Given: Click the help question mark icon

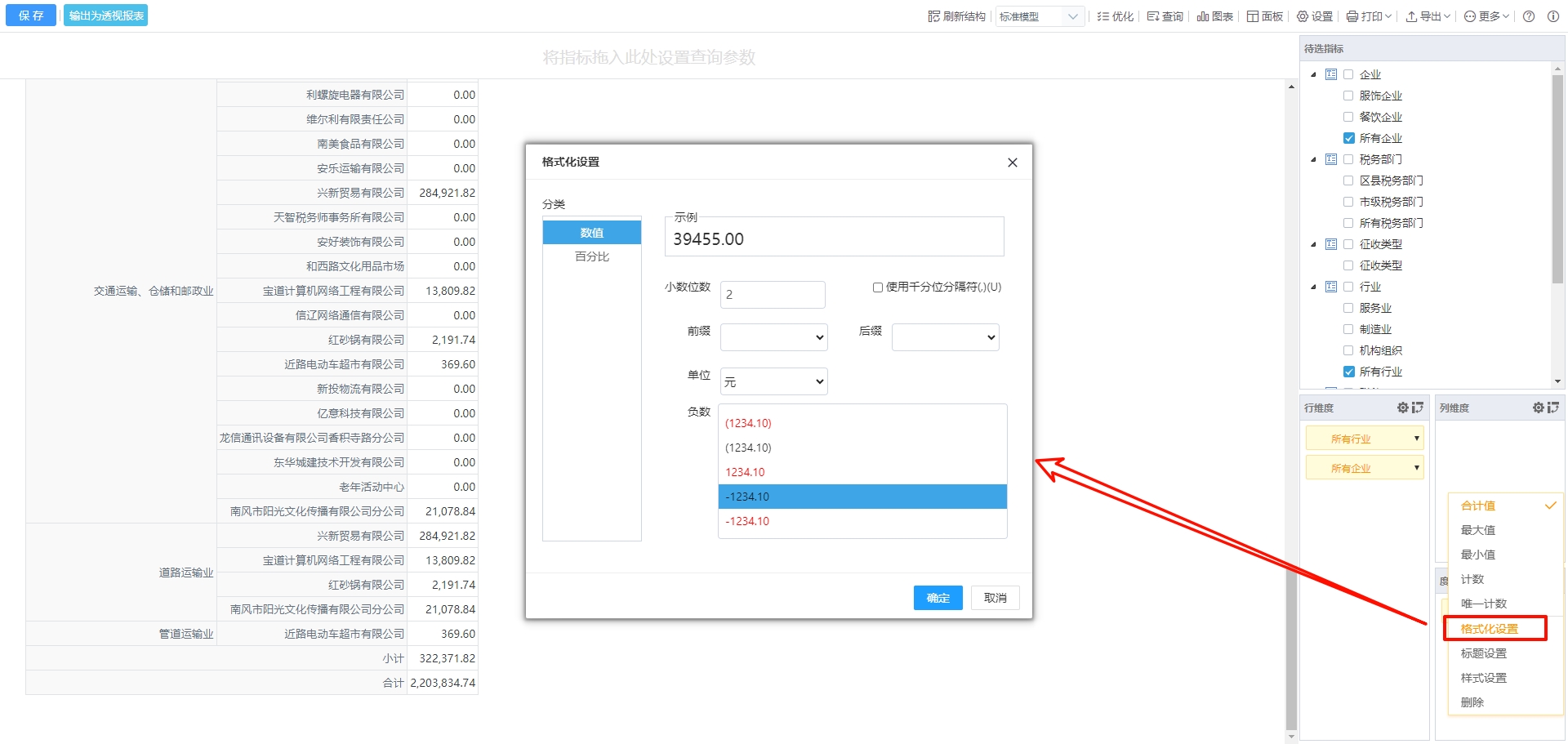Looking at the screenshot, I should tap(1529, 16).
